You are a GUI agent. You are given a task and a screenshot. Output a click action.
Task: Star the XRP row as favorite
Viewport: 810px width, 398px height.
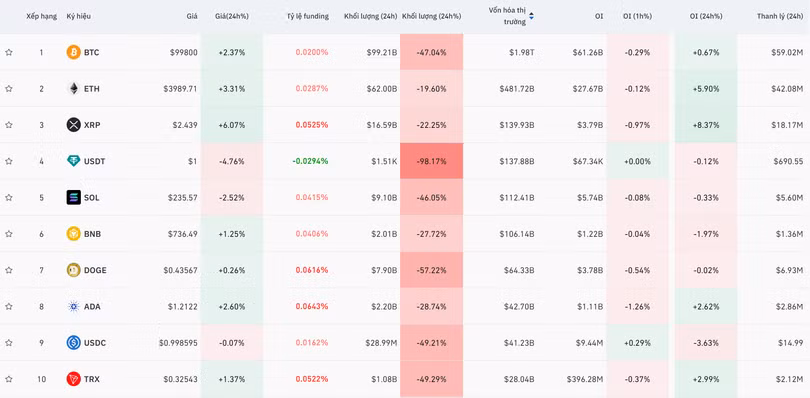pyautogui.click(x=9, y=125)
